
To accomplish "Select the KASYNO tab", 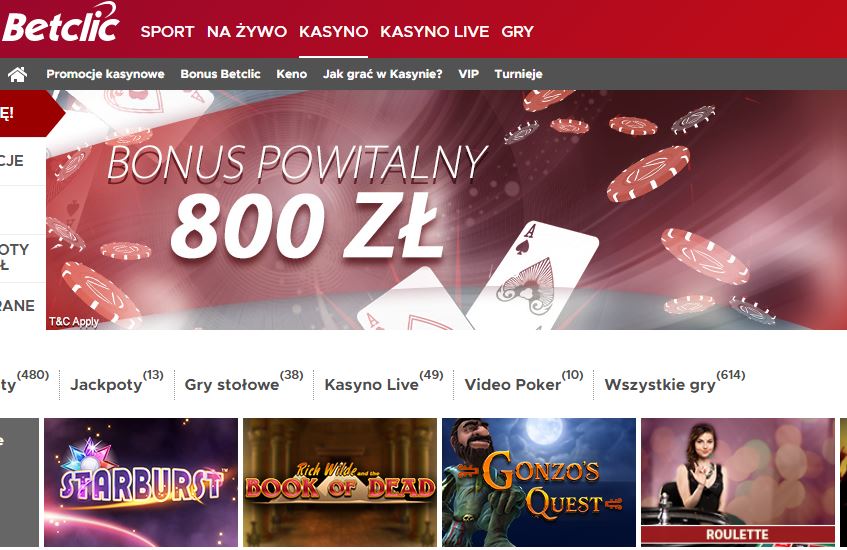I will pos(333,32).
